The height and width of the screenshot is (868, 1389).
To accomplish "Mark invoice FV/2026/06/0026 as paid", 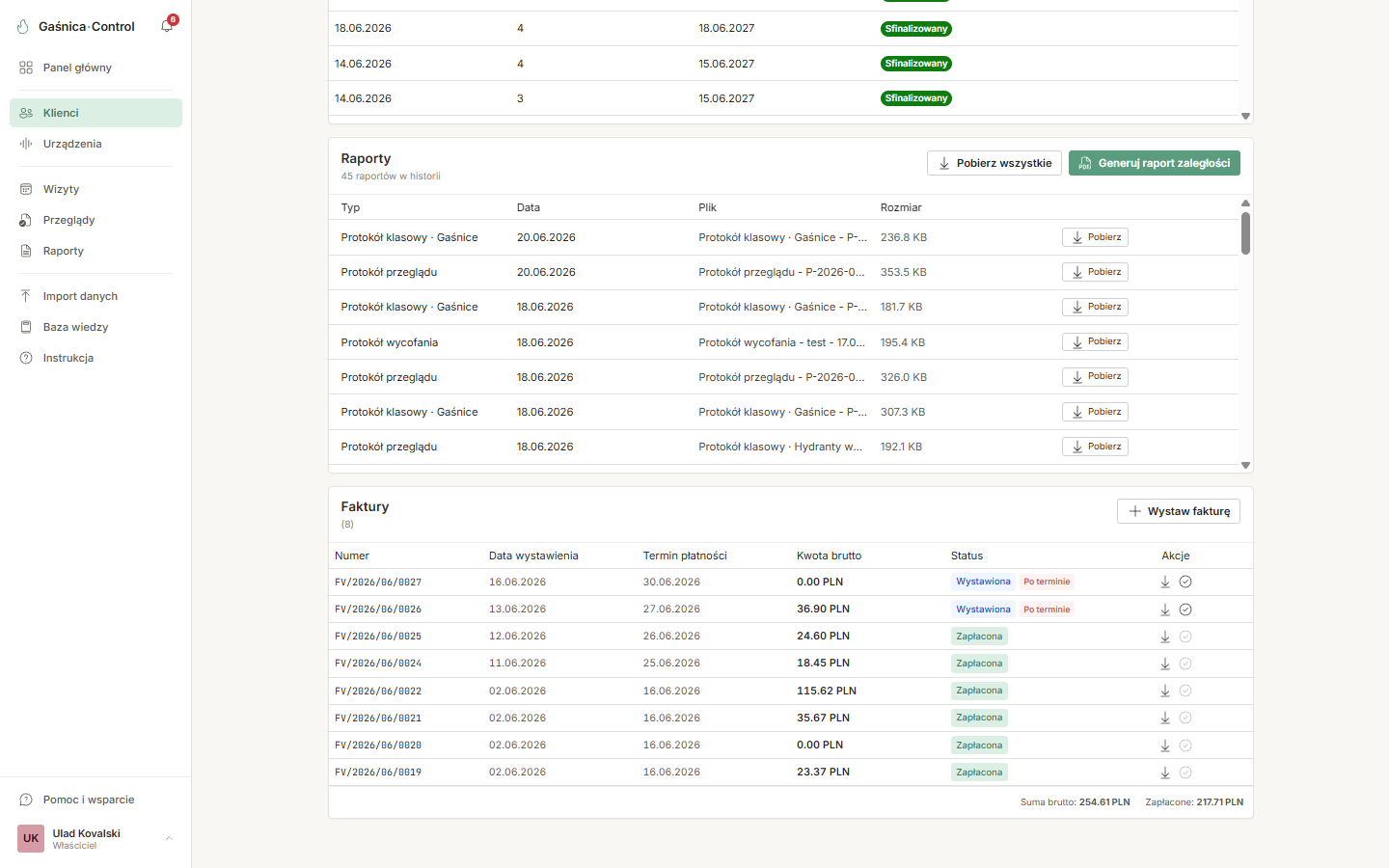I will (x=1185, y=610).
